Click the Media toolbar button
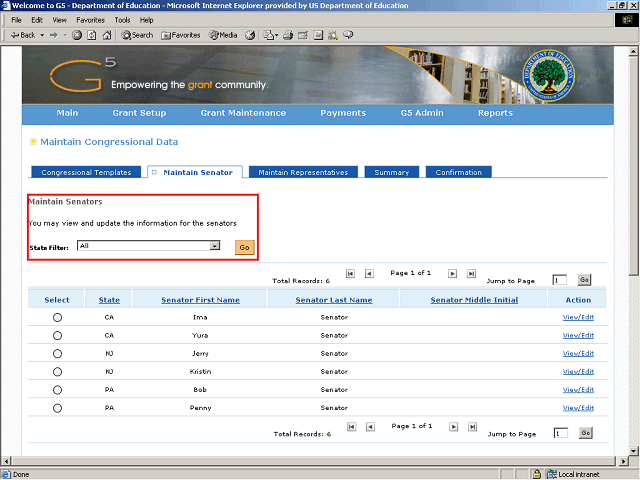This screenshot has width=640, height=480. (221, 35)
